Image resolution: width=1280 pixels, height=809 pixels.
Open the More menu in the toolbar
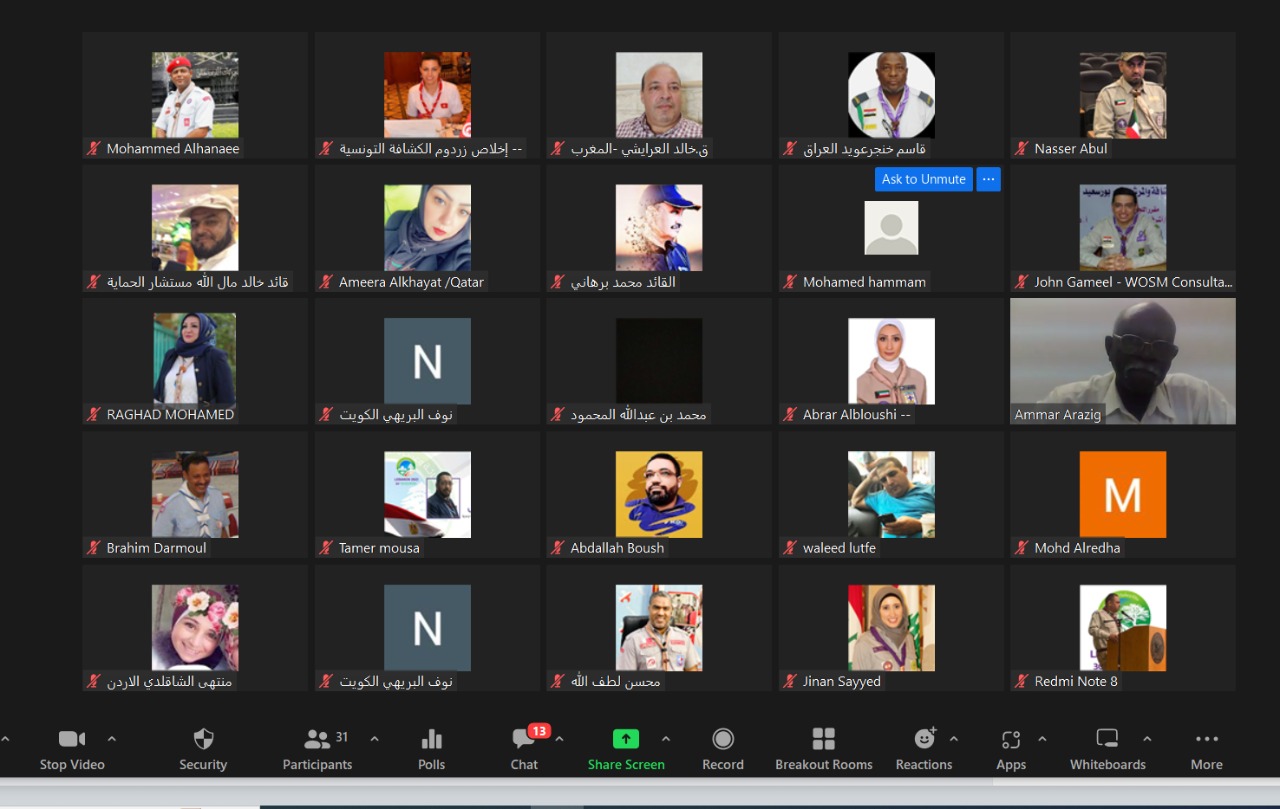pos(1206,740)
